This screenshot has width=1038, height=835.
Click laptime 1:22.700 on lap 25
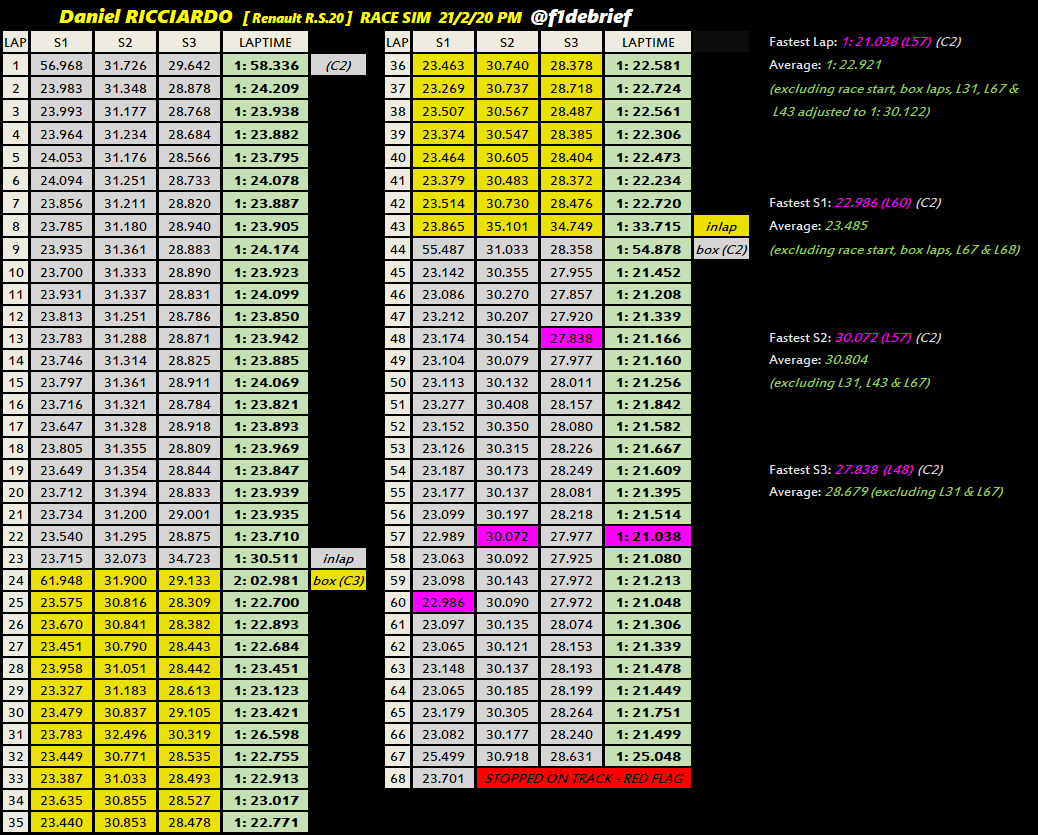[x=265, y=602]
